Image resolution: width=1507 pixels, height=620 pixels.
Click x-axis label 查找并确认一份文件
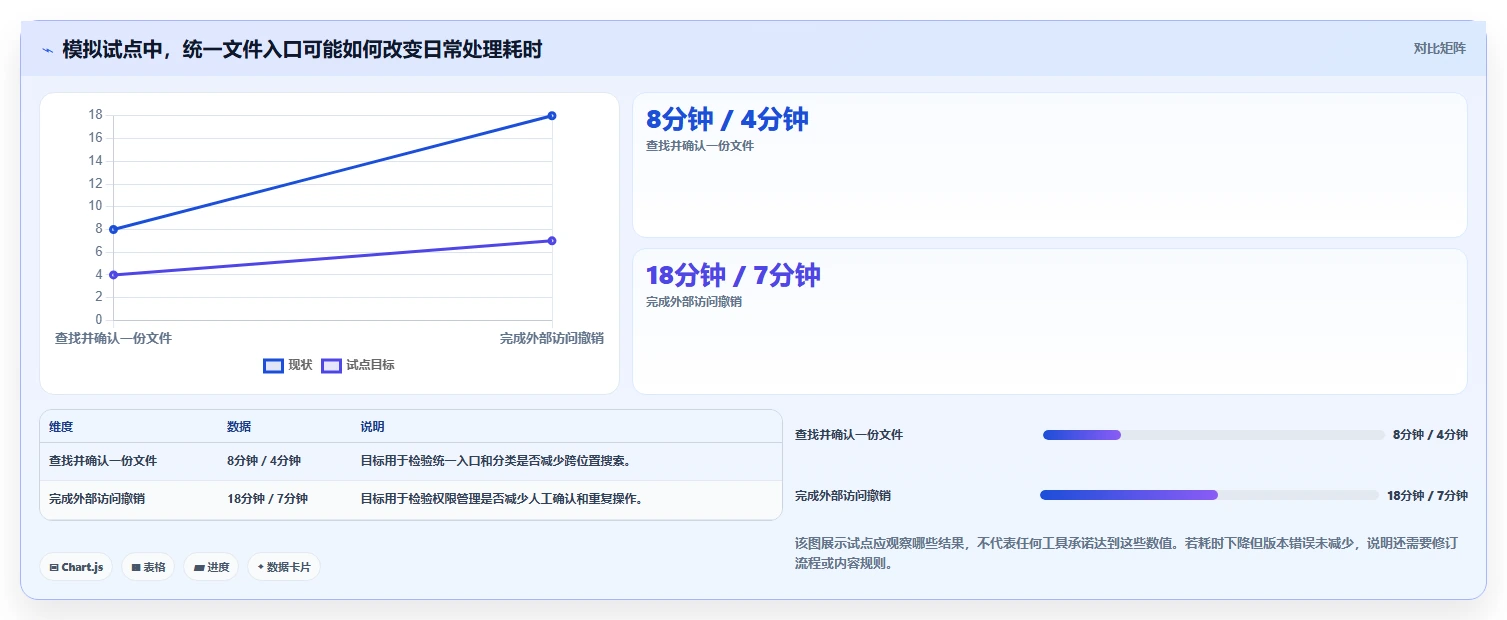[113, 339]
